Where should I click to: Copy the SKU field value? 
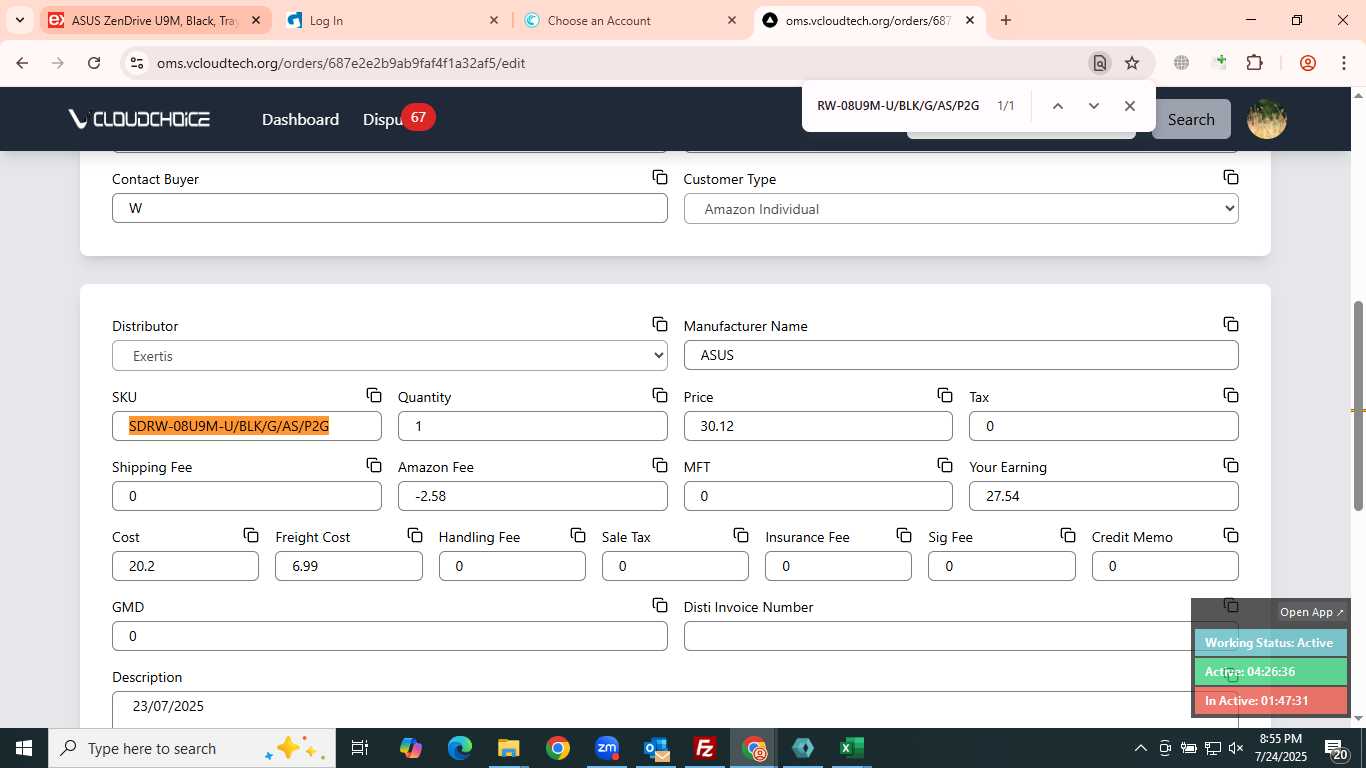click(x=374, y=395)
